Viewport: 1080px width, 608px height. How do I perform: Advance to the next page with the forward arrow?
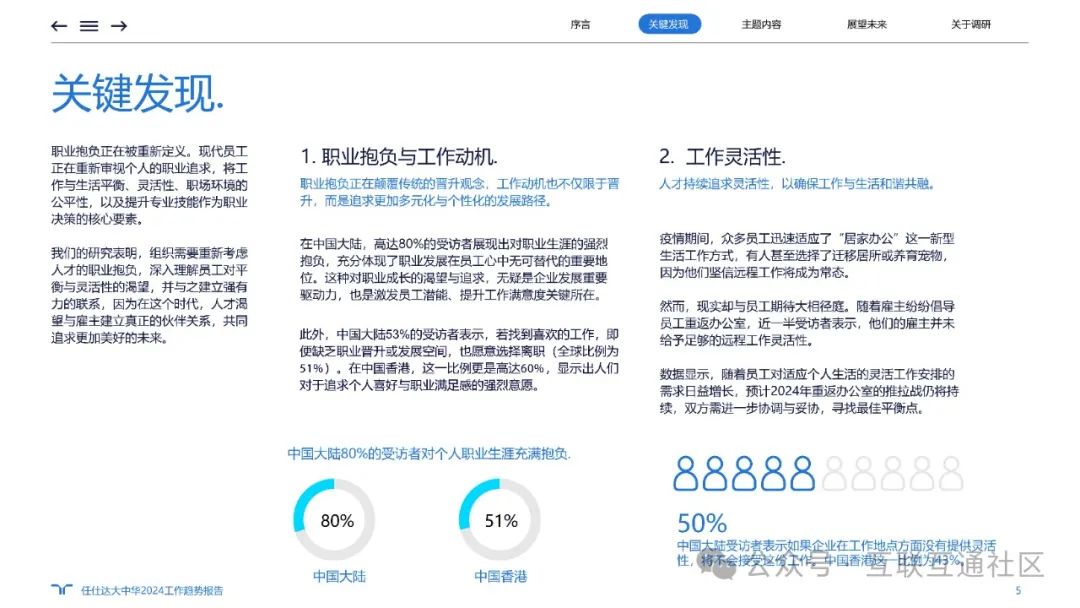coord(119,26)
